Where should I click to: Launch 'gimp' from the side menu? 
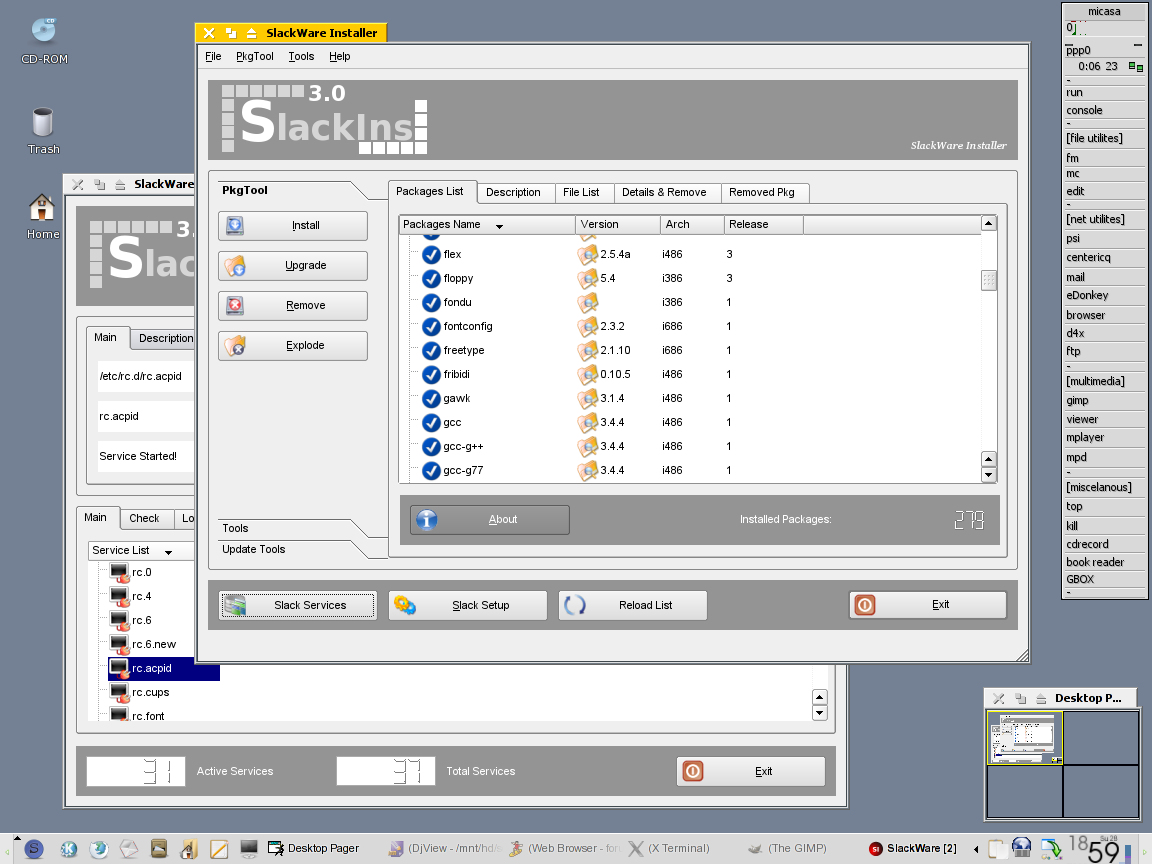1104,400
